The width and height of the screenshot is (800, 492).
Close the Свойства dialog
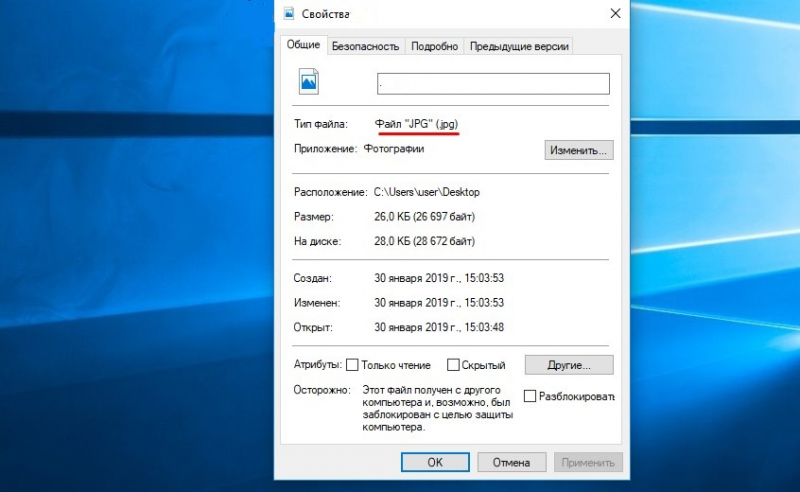coord(615,14)
